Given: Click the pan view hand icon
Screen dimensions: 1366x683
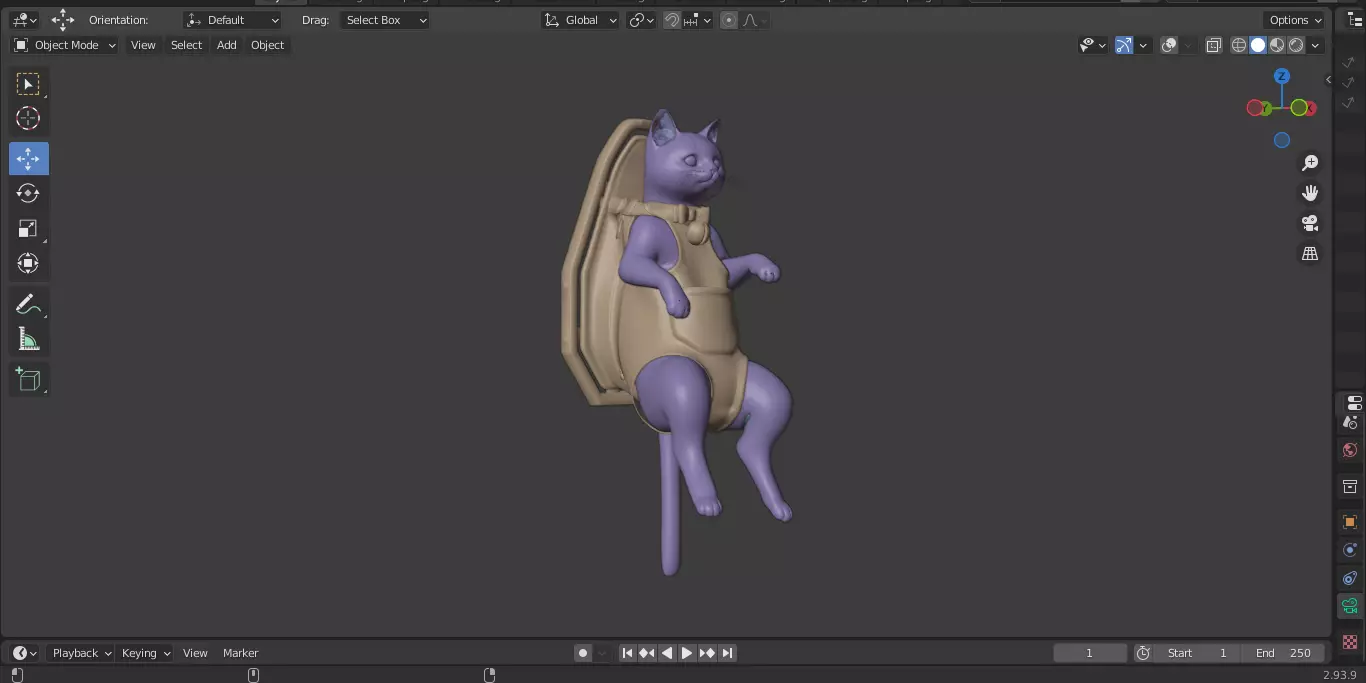Looking at the screenshot, I should click(x=1310, y=193).
